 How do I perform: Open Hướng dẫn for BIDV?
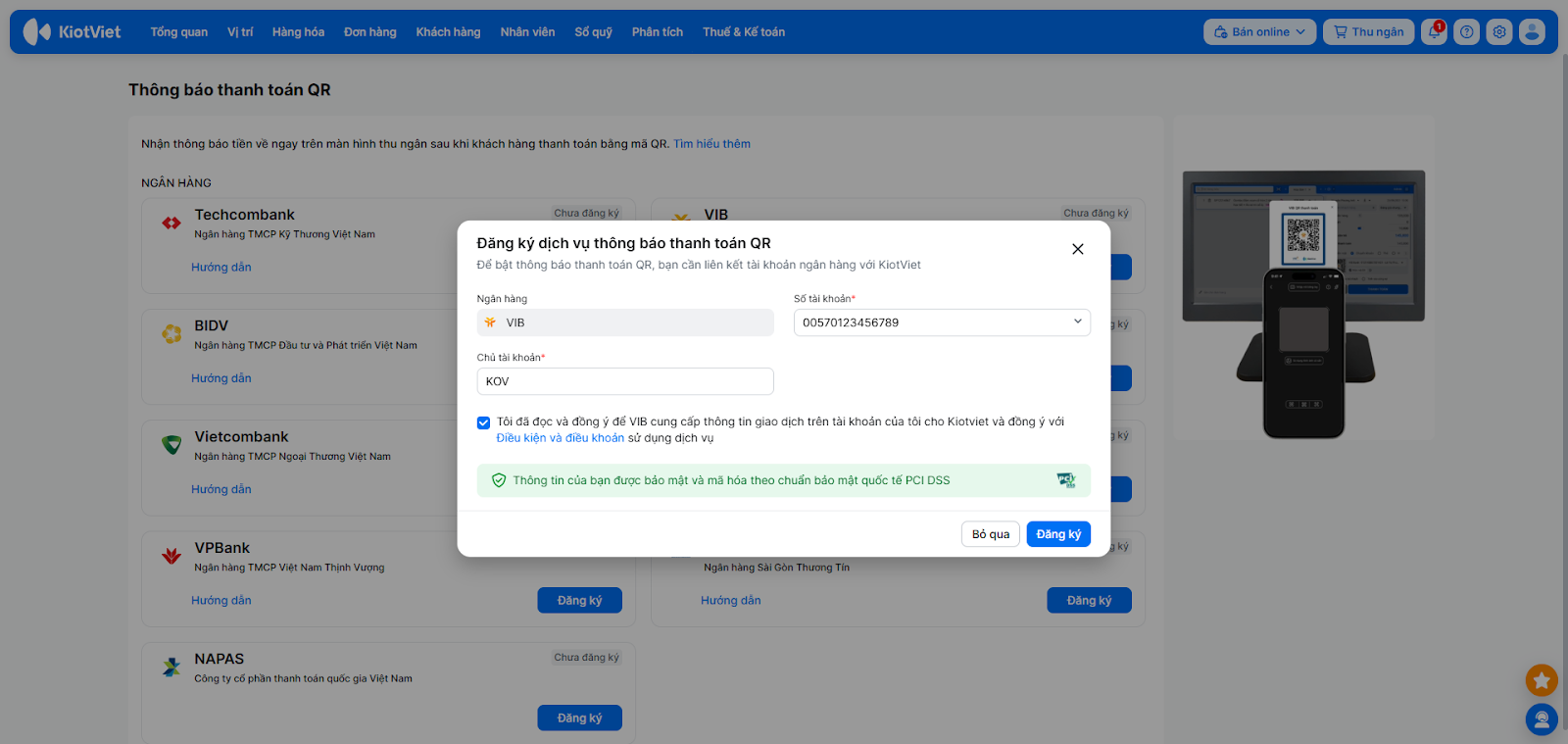coord(221,378)
